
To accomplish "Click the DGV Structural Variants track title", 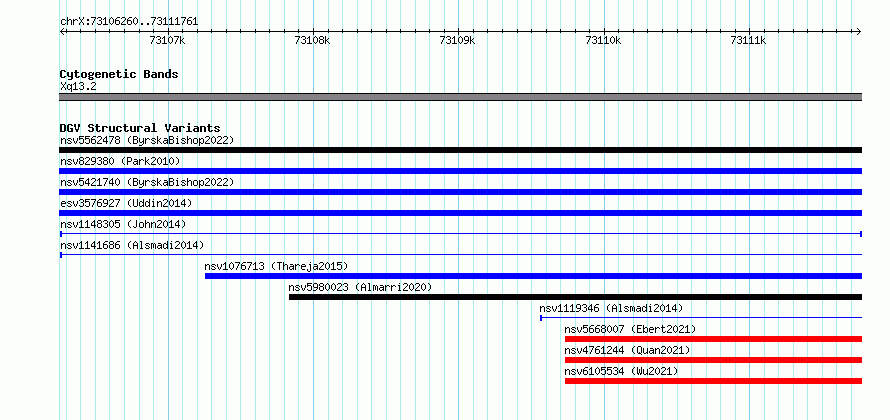I will point(140,128).
